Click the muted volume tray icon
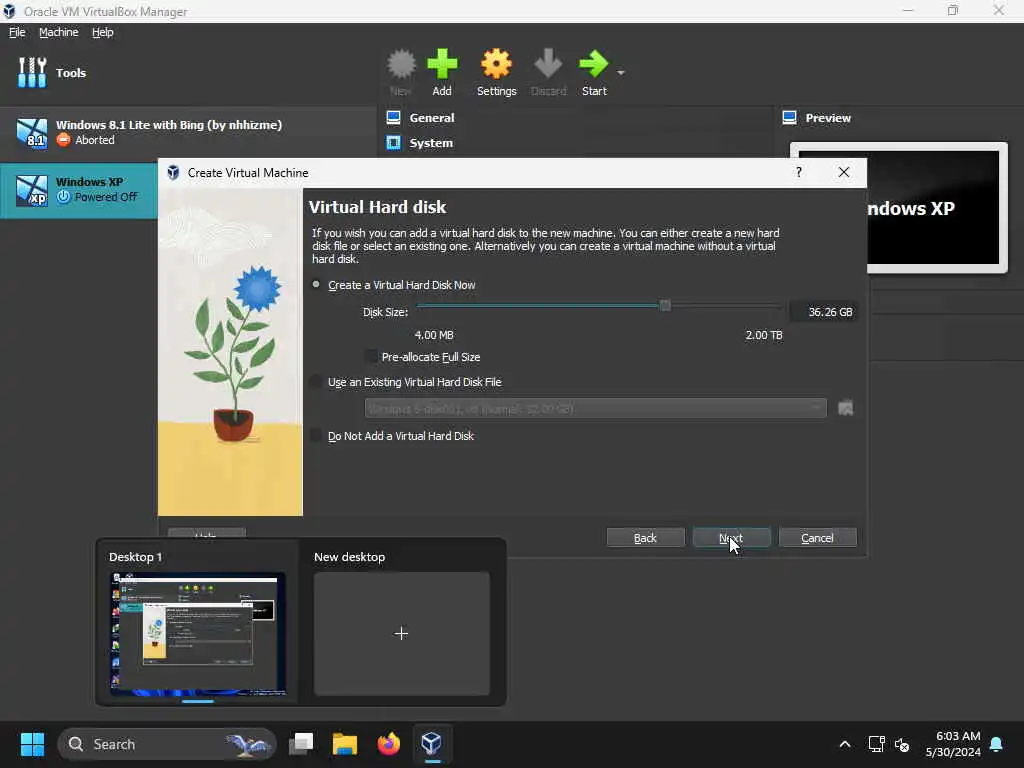 click(x=902, y=744)
